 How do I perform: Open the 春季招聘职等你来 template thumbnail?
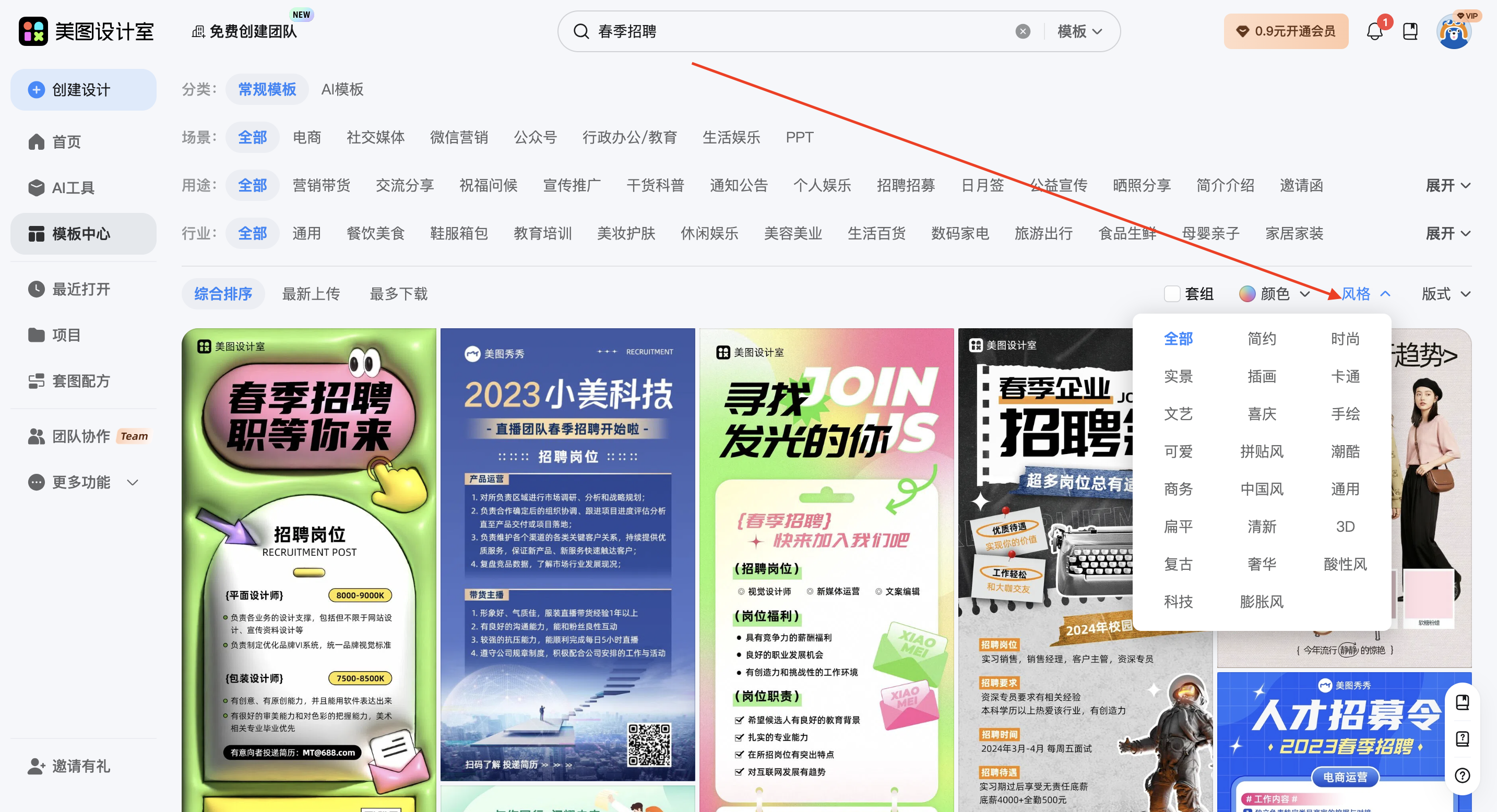[308, 552]
